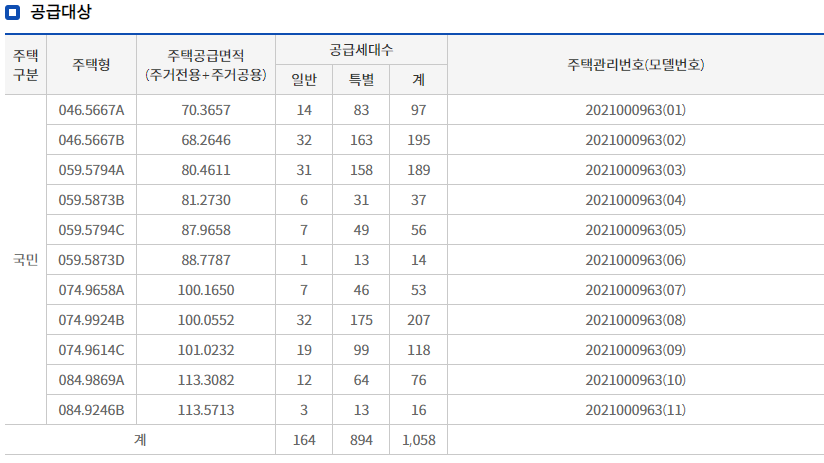Viewport: 824px width, 463px height.
Task: Select housing type 046.5667B
Action: click(x=91, y=140)
